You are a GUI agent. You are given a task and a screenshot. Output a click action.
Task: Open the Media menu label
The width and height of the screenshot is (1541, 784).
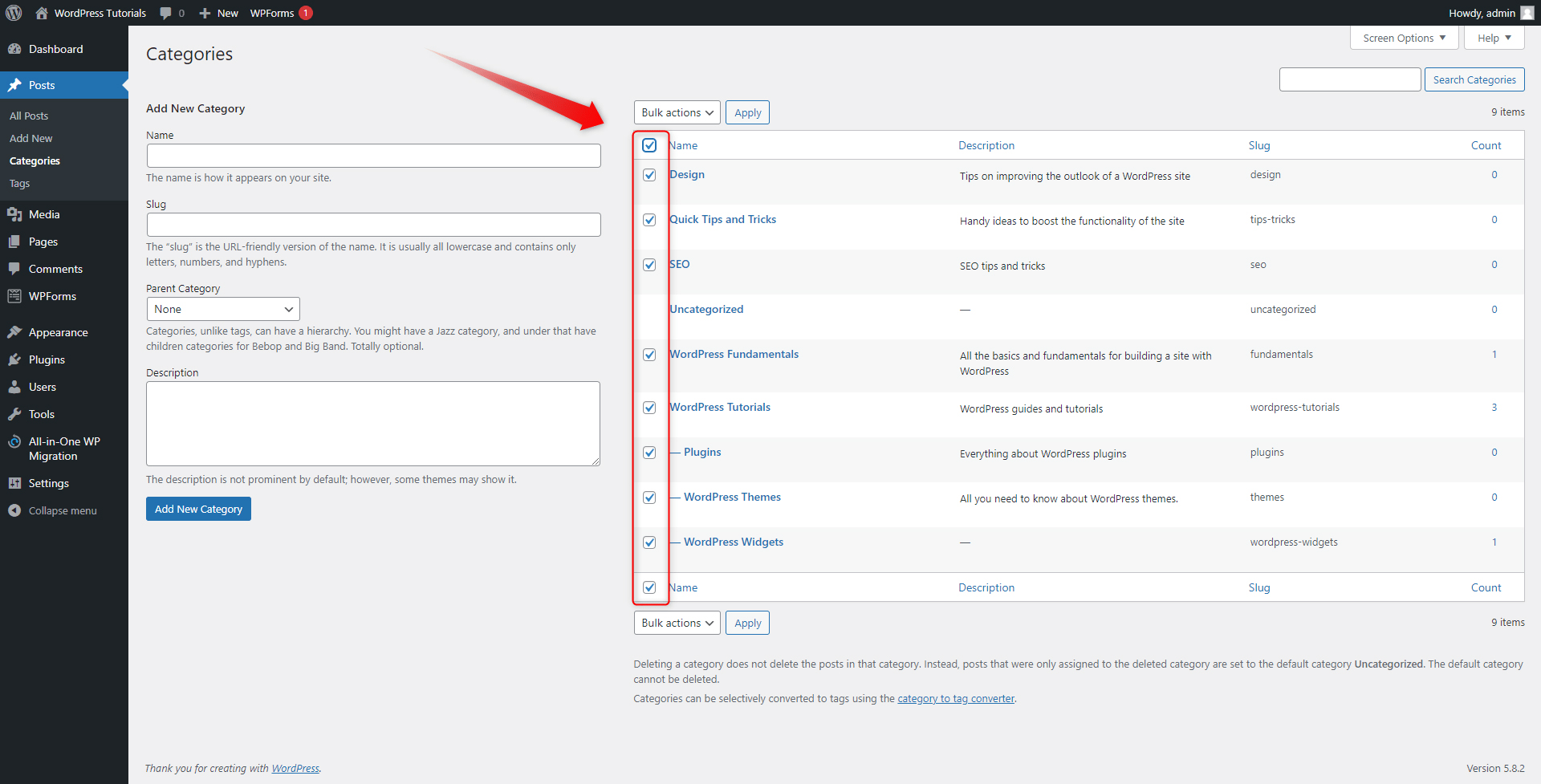[44, 214]
